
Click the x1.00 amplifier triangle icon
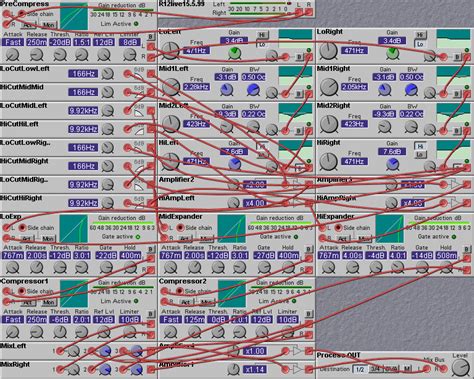(297, 351)
